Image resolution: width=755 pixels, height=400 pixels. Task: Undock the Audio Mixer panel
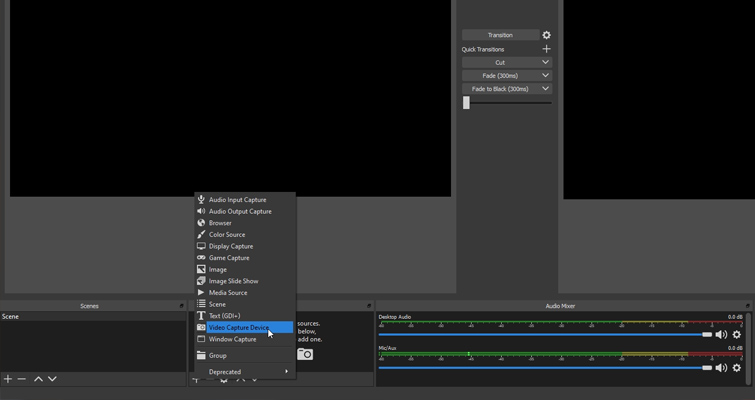(x=747, y=306)
